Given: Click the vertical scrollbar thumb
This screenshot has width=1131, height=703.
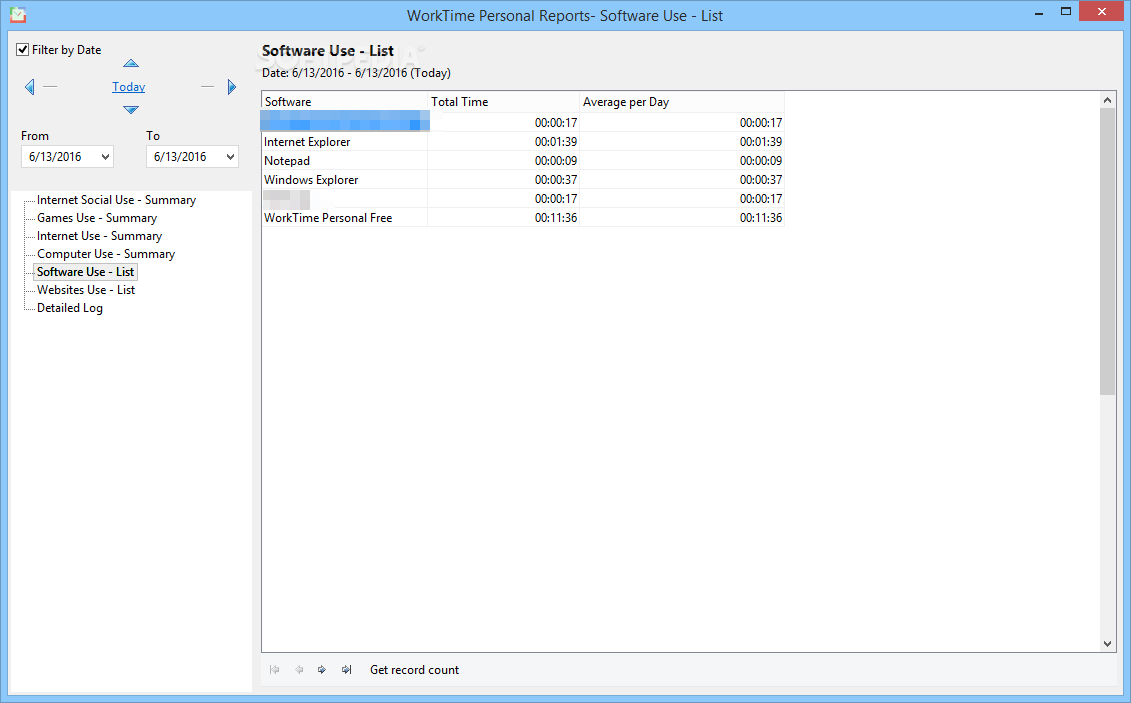Looking at the screenshot, I should (1107, 251).
